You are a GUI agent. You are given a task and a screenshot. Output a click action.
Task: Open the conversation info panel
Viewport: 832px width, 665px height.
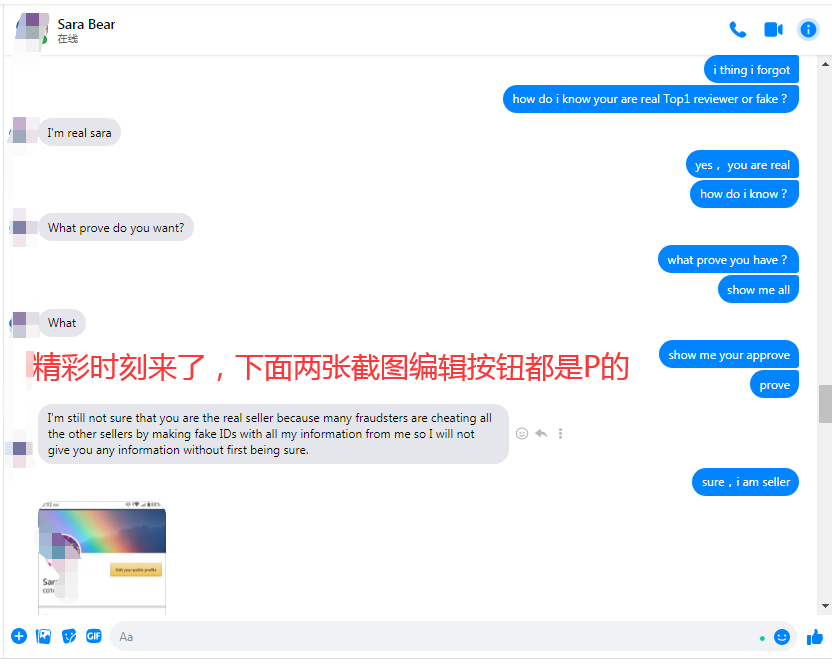coord(808,30)
